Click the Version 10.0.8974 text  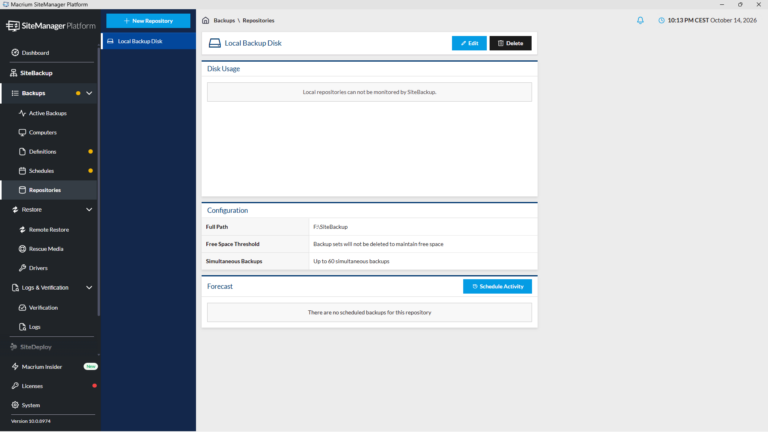coord(31,421)
